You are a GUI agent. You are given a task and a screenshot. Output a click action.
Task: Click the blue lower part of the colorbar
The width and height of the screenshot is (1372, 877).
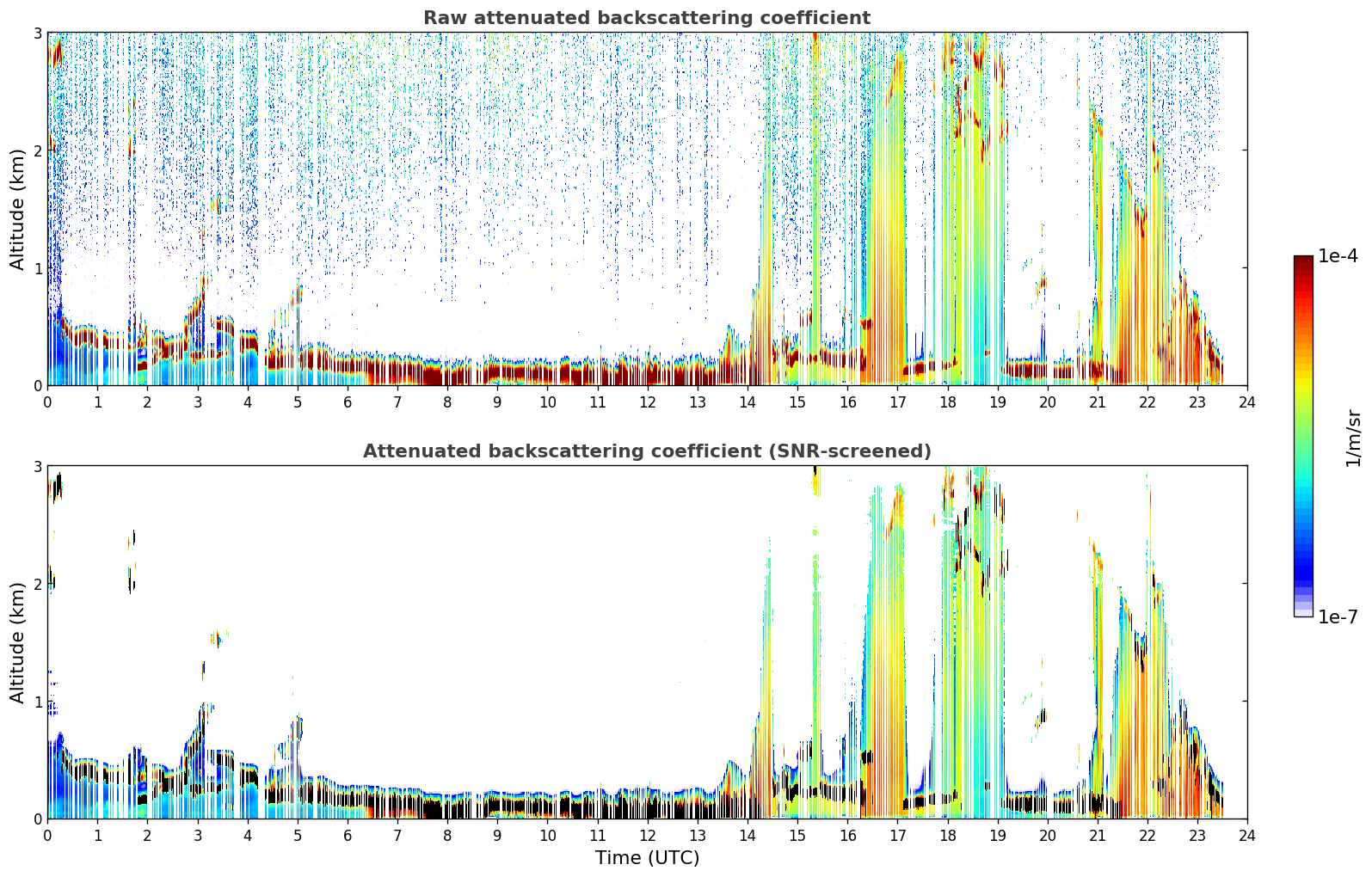[x=1303, y=550]
